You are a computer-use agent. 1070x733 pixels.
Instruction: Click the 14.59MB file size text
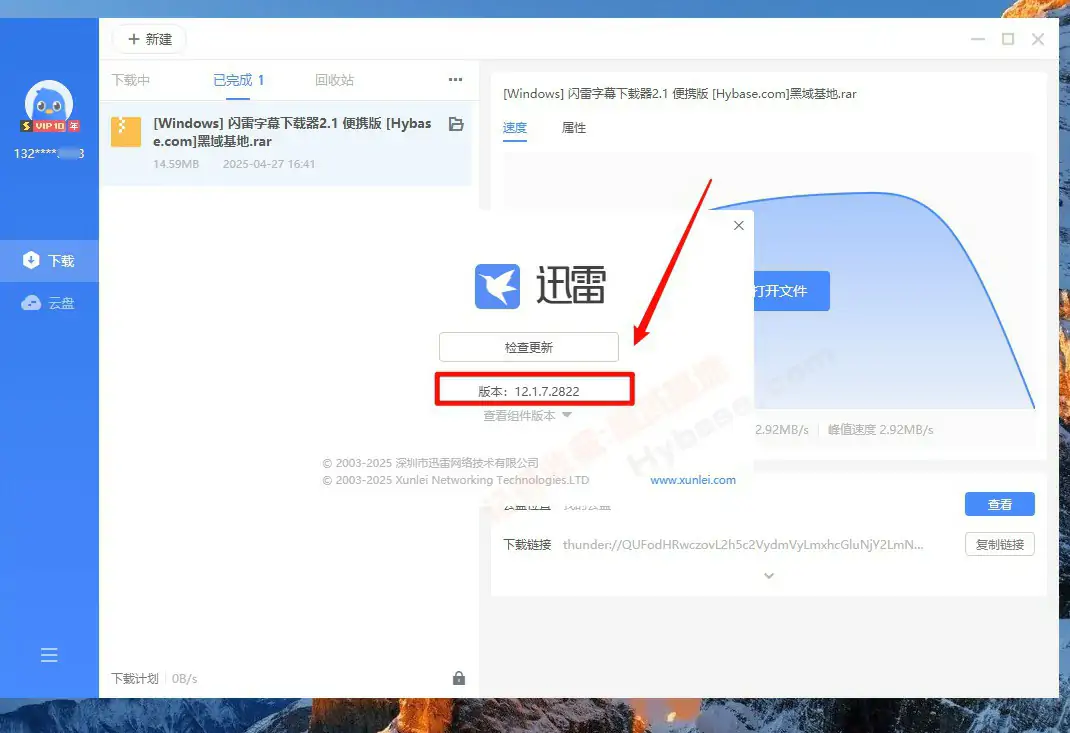tap(176, 164)
